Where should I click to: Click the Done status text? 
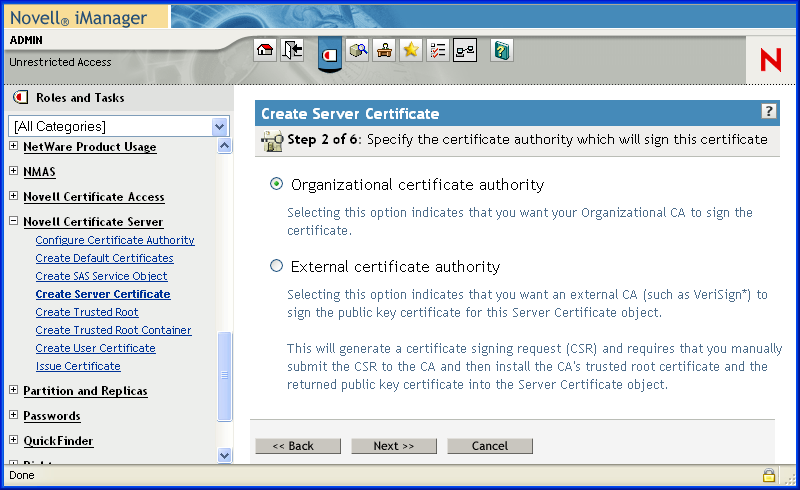pos(22,475)
